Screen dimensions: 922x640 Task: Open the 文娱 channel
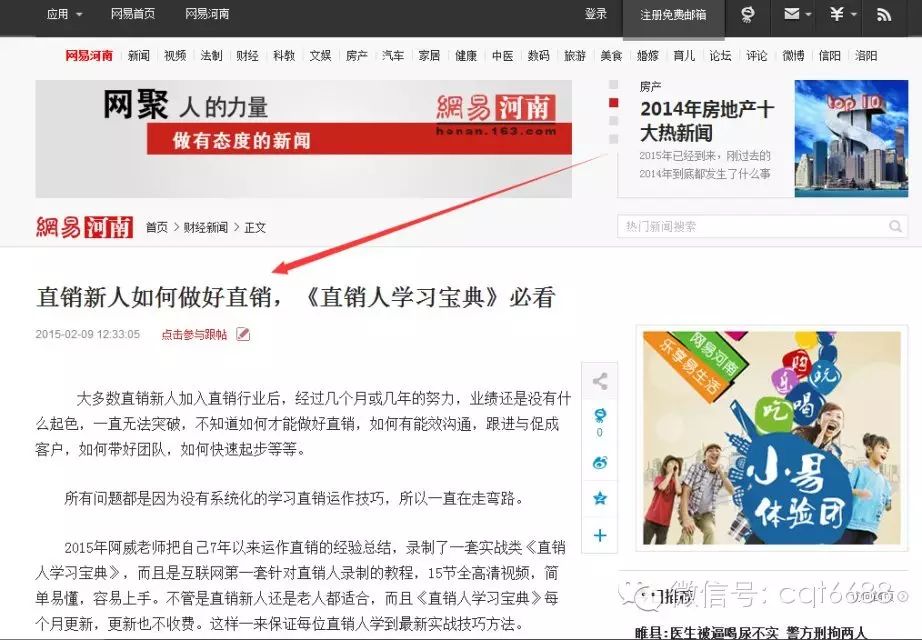pyautogui.click(x=320, y=56)
